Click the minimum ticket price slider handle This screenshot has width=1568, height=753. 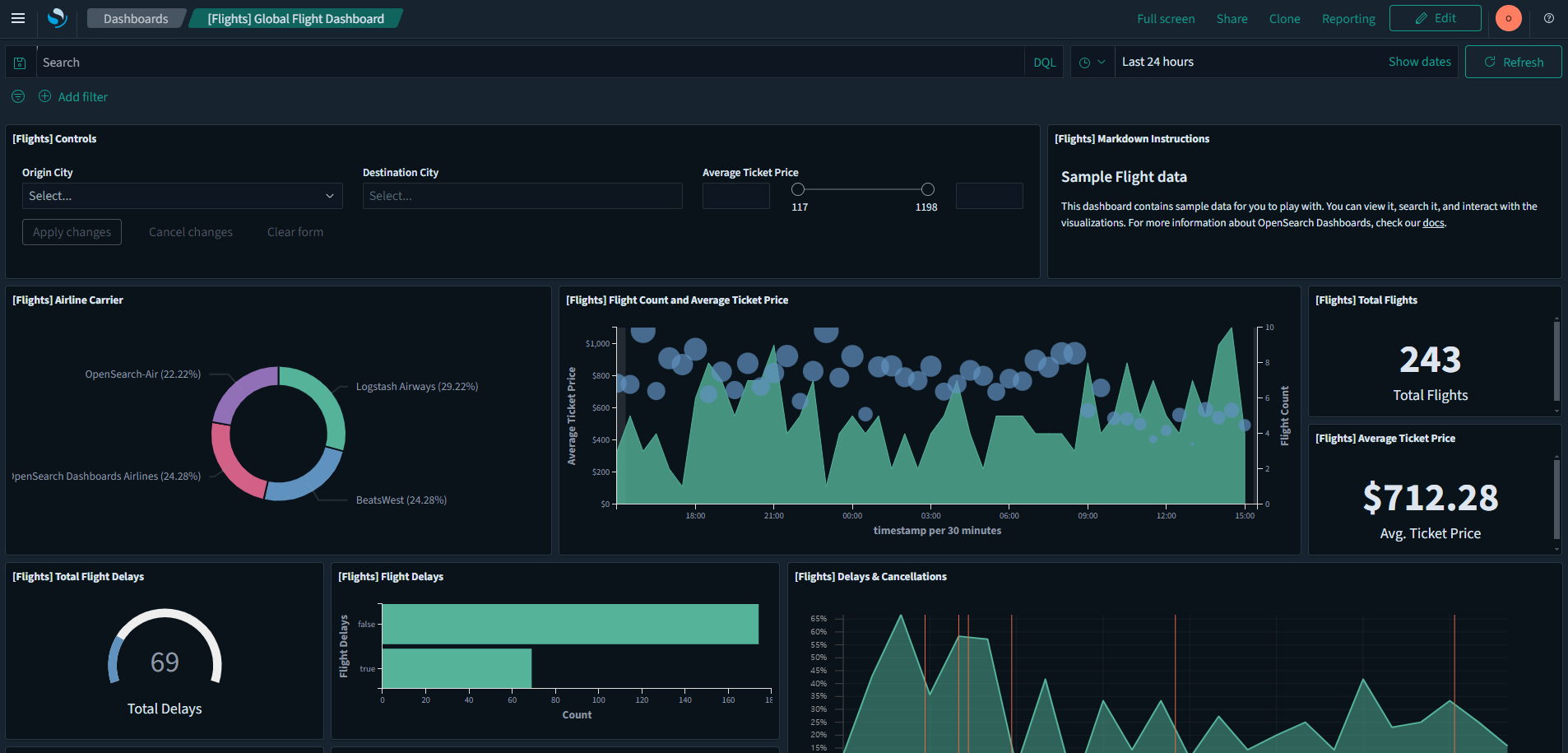(798, 189)
